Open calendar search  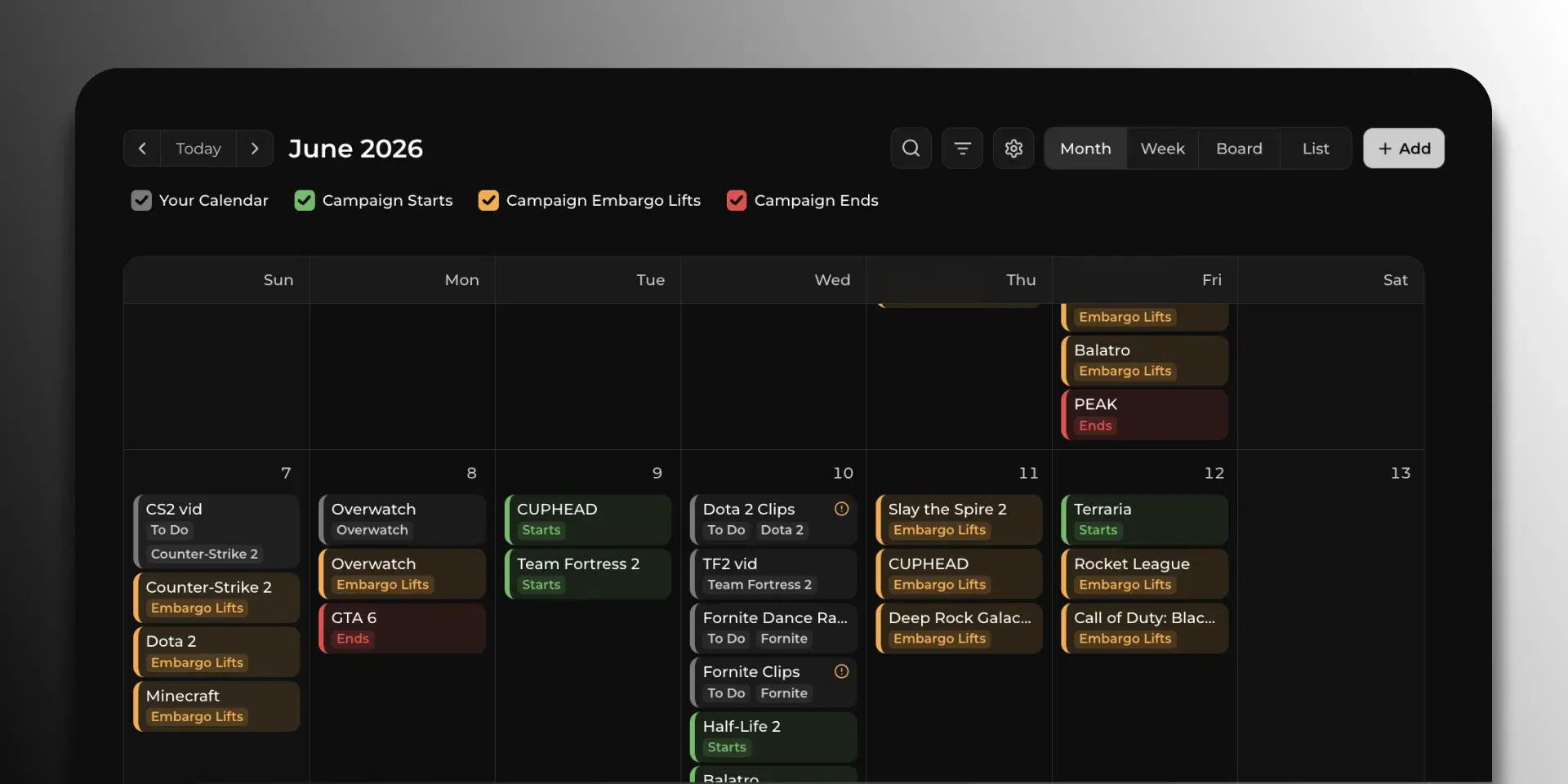pyautogui.click(x=911, y=149)
